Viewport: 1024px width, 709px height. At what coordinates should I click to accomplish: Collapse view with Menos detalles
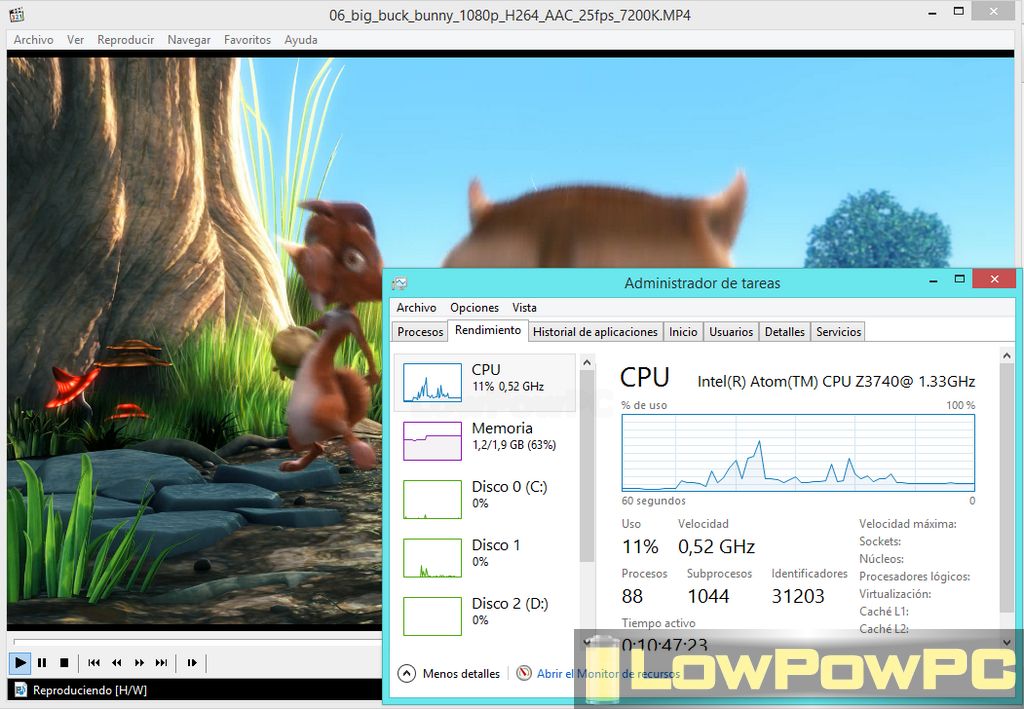450,674
